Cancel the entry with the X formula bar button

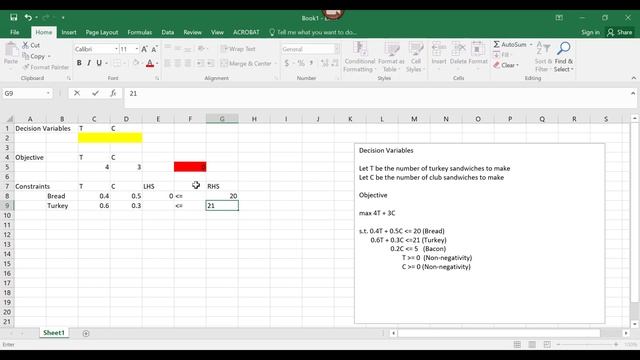pyautogui.click(x=77, y=93)
